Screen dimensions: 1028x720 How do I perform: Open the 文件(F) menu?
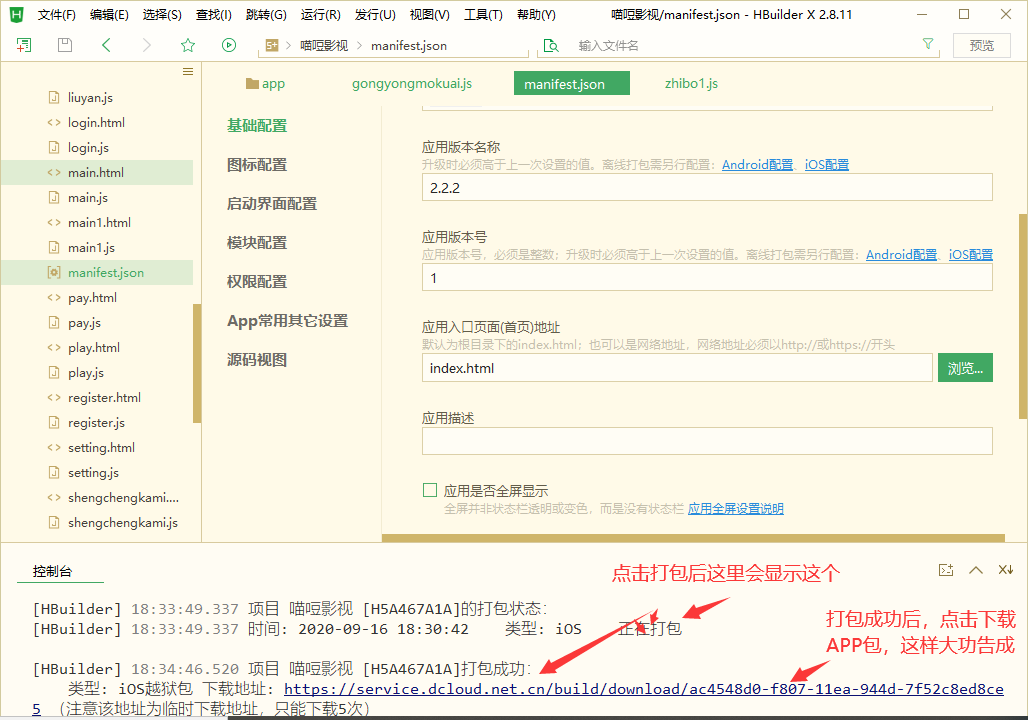[56, 14]
